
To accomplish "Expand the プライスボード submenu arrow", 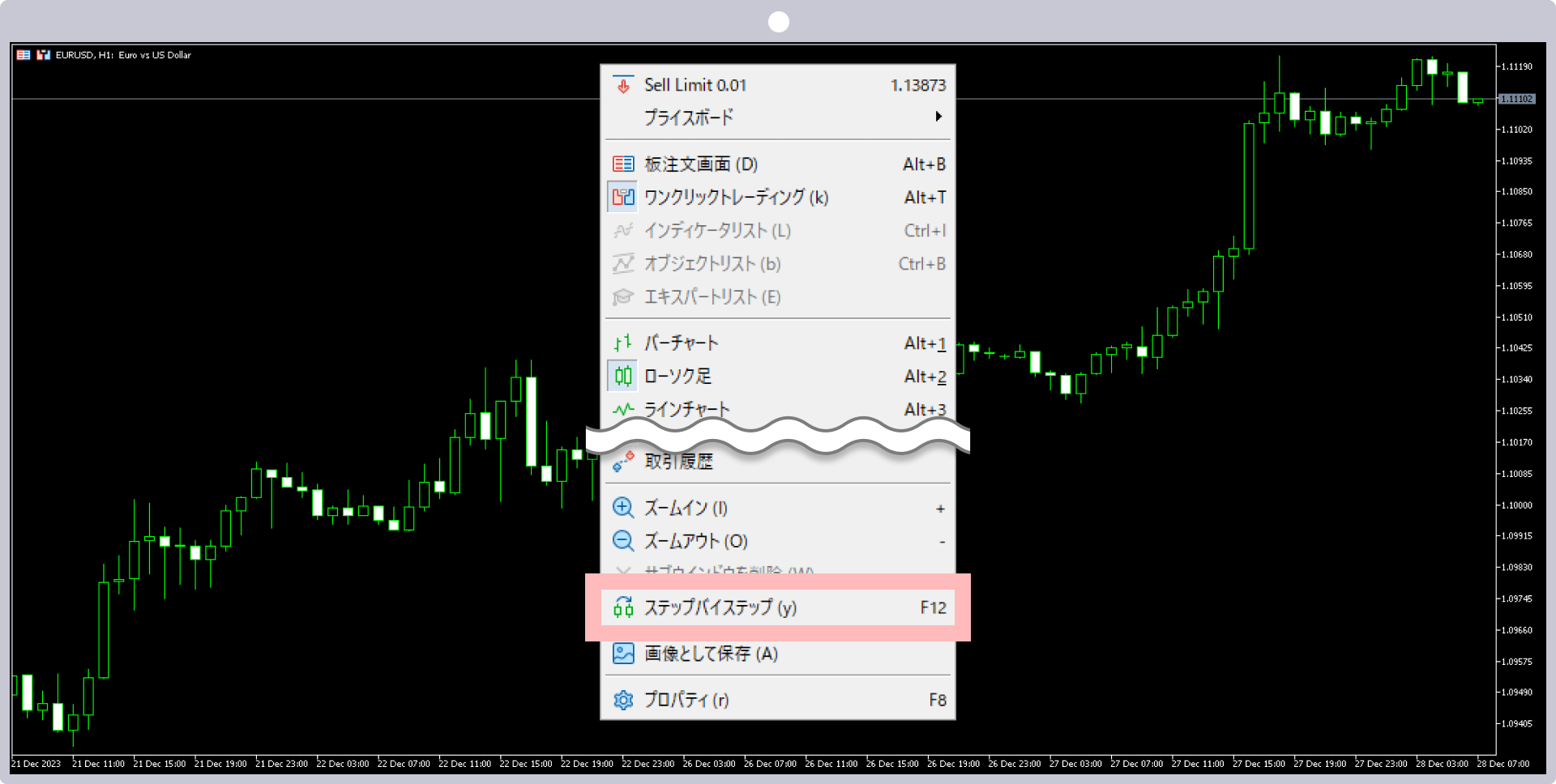I will click(x=938, y=117).
